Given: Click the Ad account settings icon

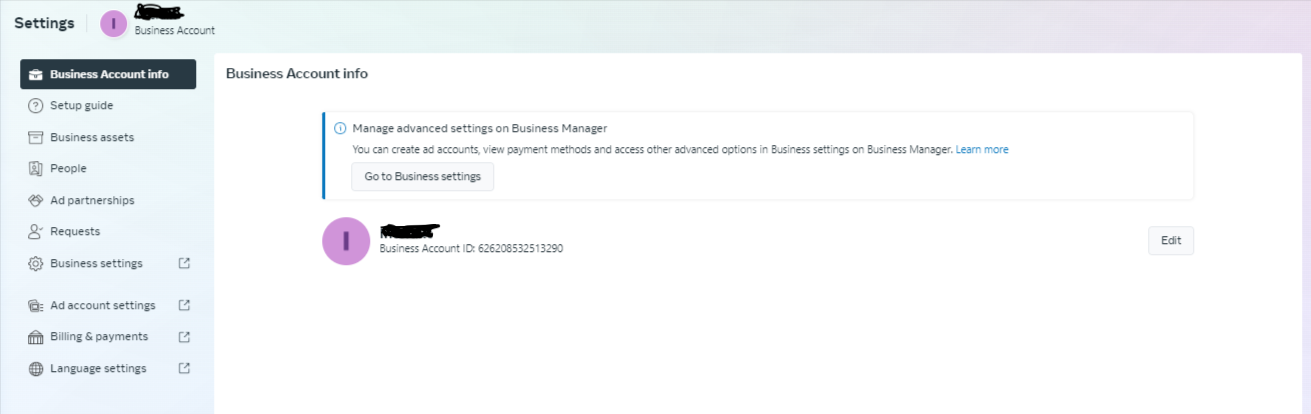Looking at the screenshot, I should [36, 306].
